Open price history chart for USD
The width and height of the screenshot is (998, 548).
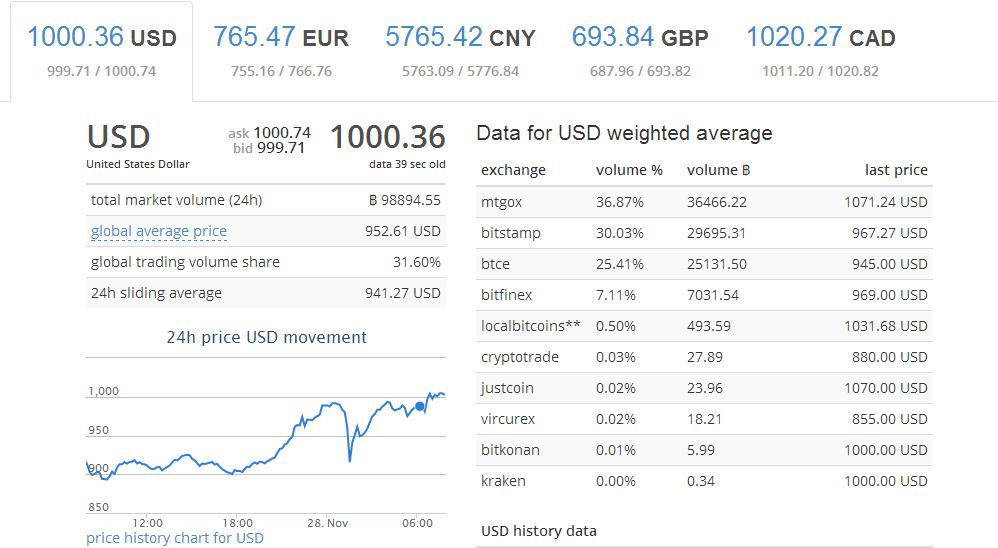click(x=174, y=538)
